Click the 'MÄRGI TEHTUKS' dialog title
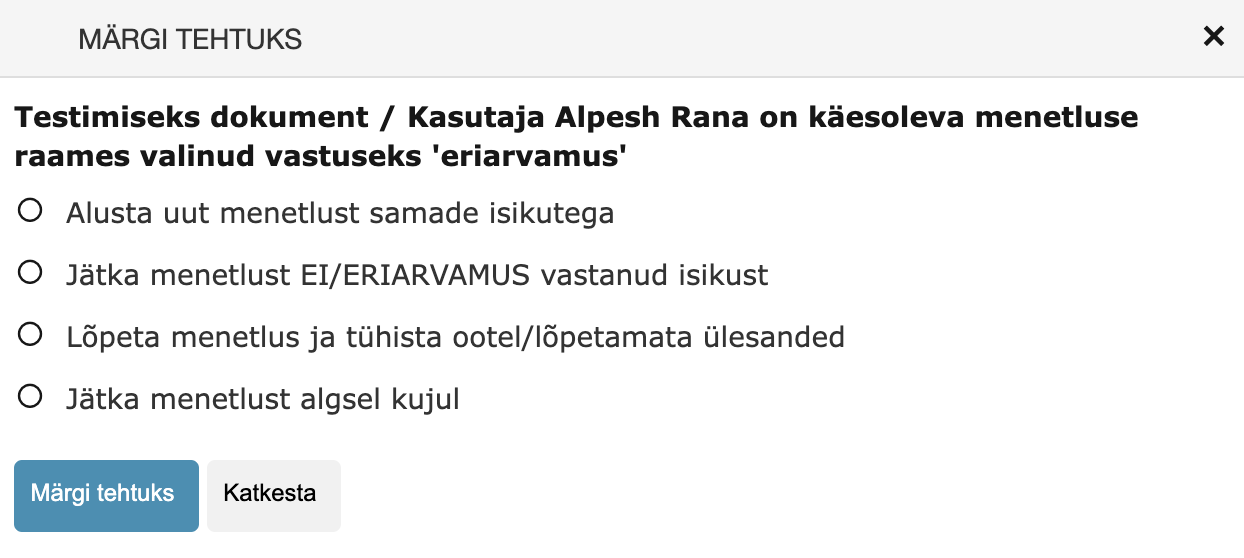 click(x=190, y=40)
